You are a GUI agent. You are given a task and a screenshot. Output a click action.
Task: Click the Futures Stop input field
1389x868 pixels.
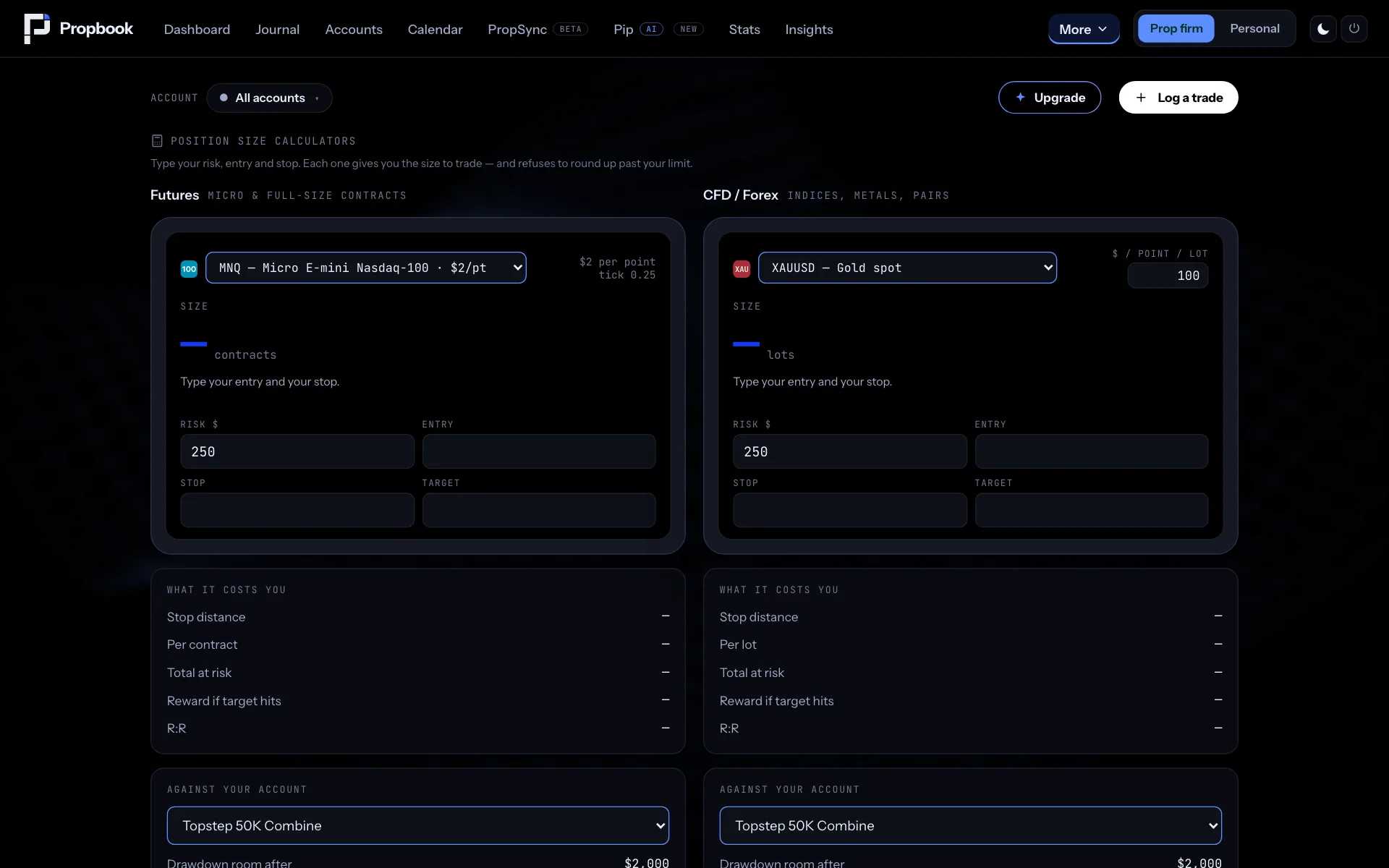(297, 510)
